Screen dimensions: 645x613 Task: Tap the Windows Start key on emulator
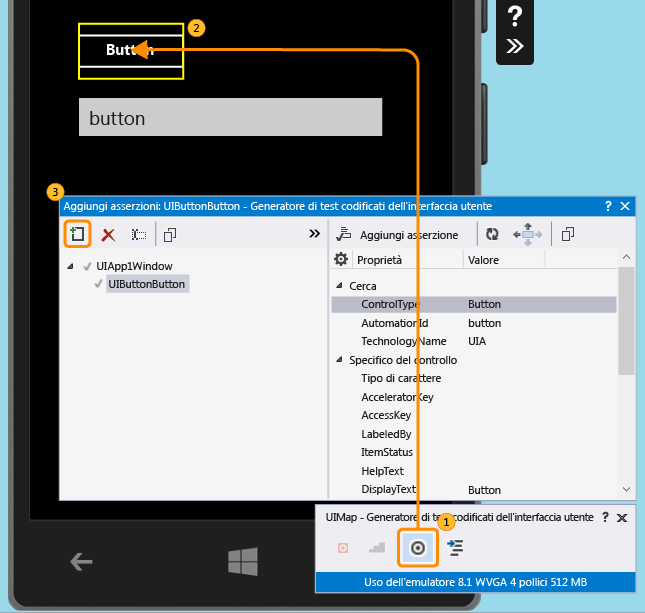tap(243, 561)
